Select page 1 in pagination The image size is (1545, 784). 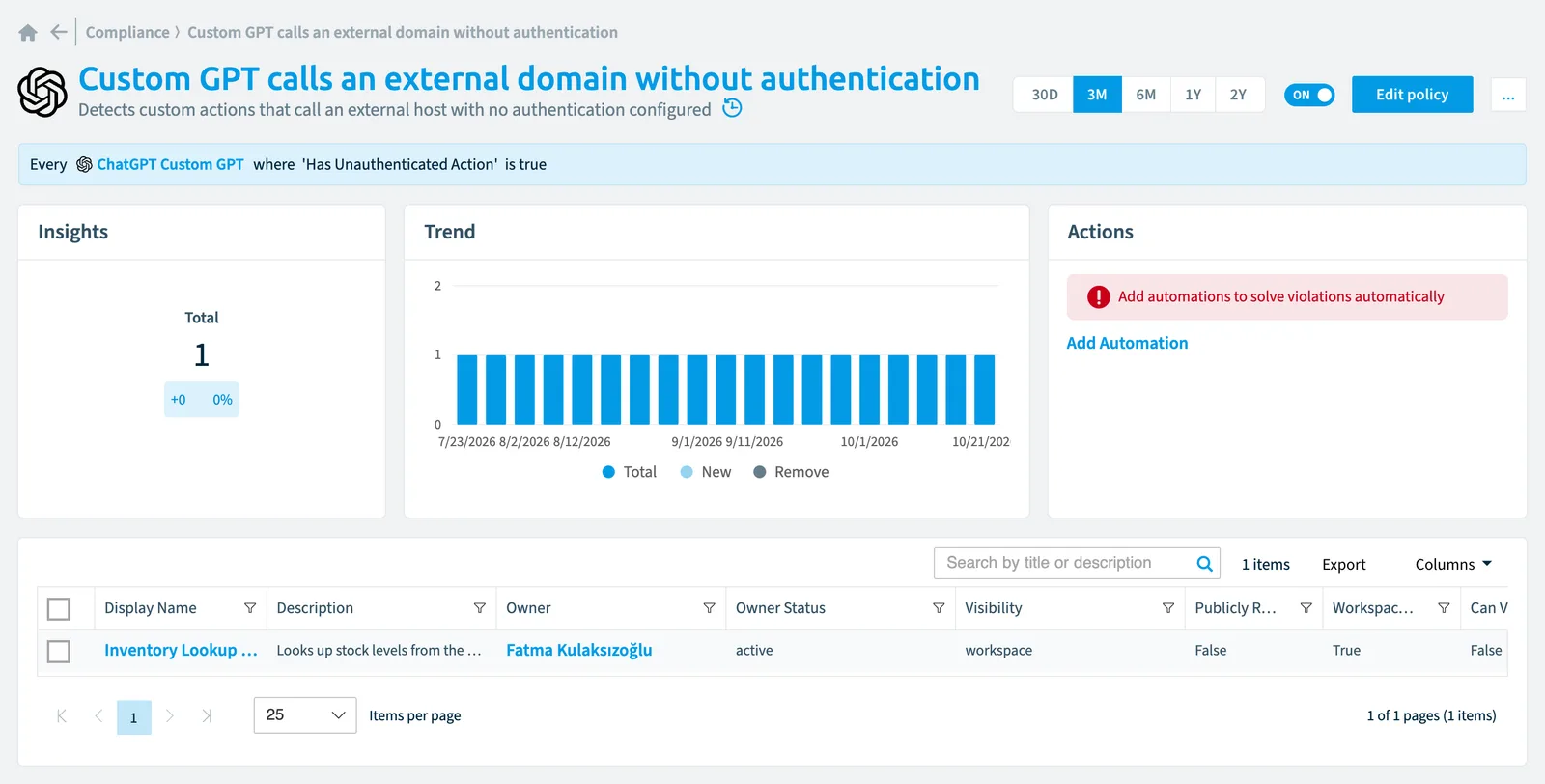[134, 717]
